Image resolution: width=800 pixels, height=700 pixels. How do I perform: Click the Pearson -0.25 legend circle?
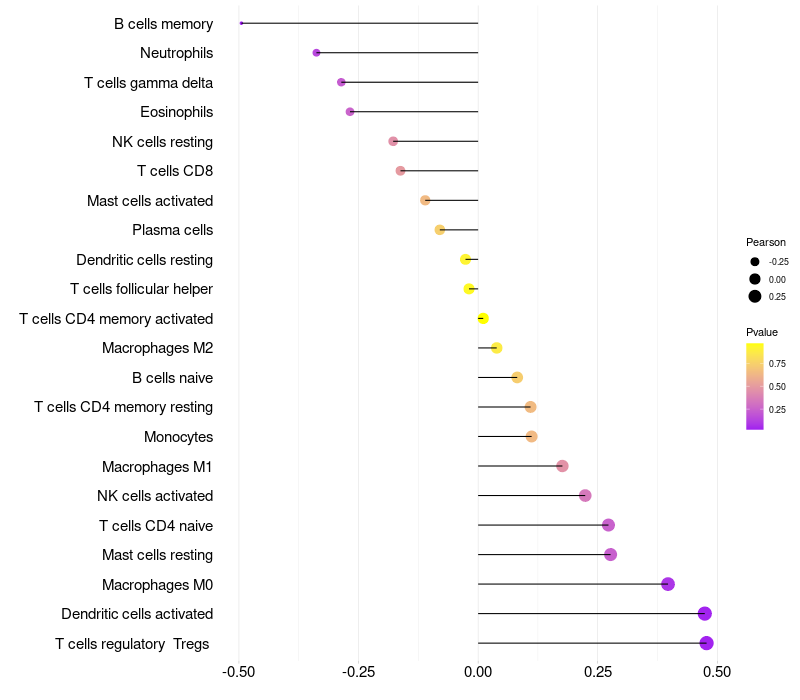coord(755,262)
